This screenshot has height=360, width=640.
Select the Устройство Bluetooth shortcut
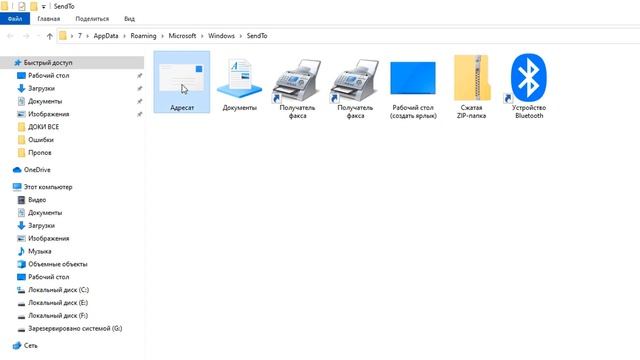529,87
